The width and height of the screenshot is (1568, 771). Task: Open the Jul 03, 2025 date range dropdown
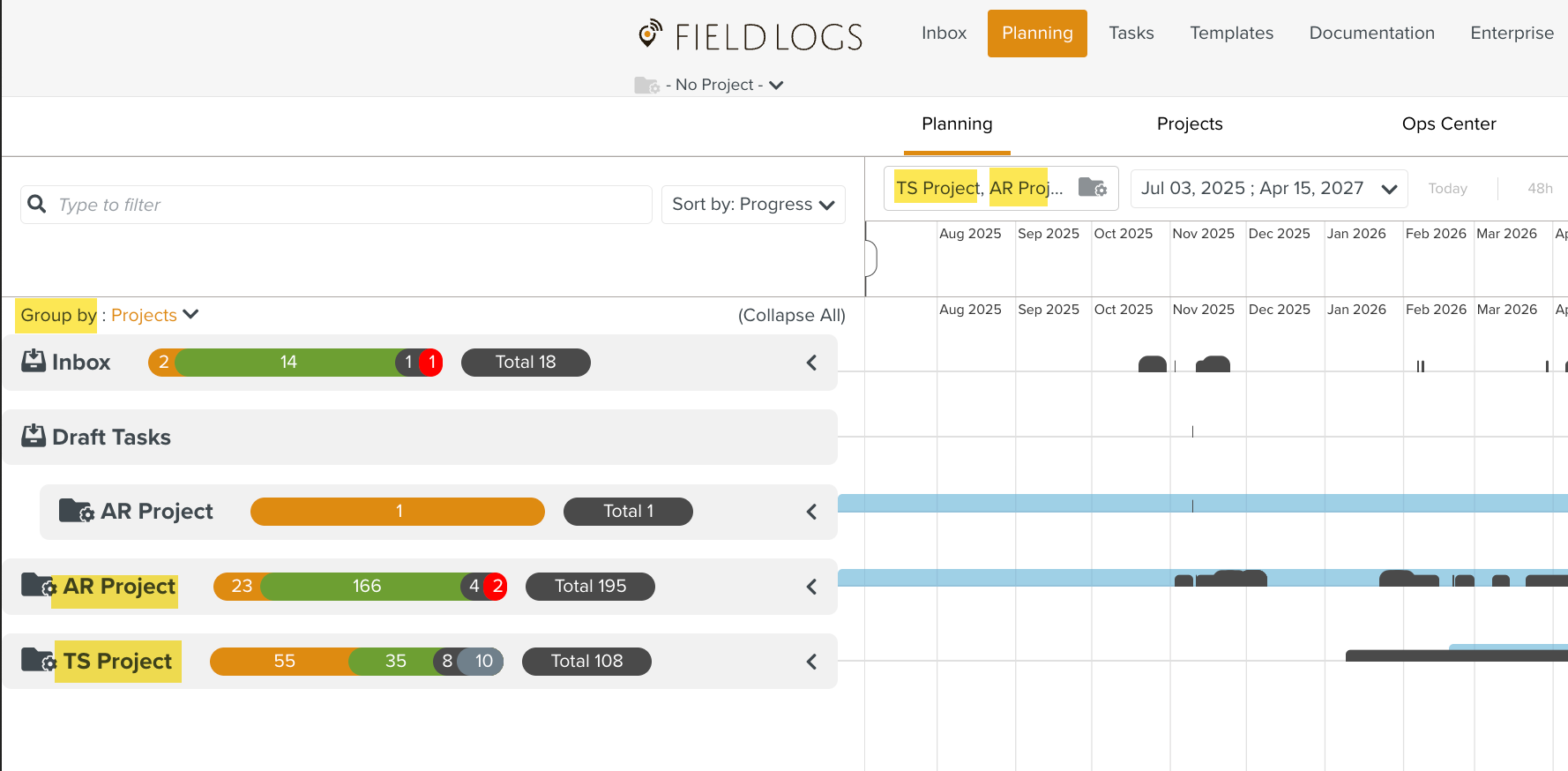[1269, 189]
